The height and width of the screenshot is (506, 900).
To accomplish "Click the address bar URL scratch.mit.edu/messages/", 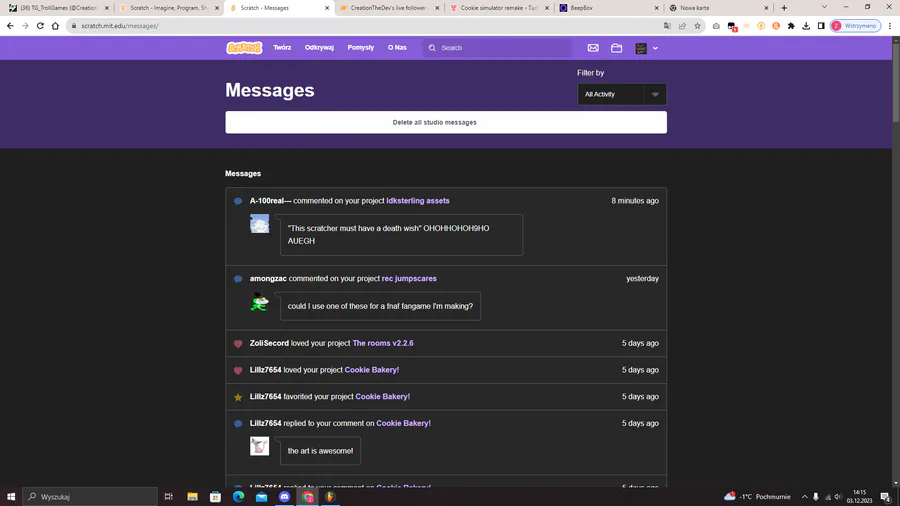I will pyautogui.click(x=120, y=26).
